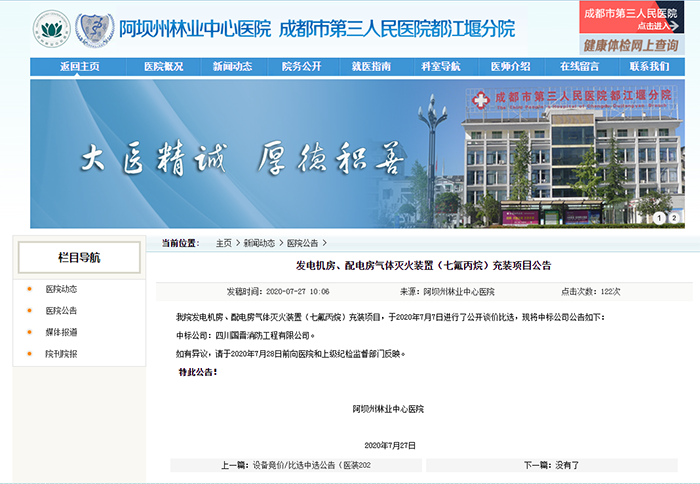The width and height of the screenshot is (700, 484).
Task: Click the site title 阿坝州林业中心医院 header
Action: (x=195, y=29)
